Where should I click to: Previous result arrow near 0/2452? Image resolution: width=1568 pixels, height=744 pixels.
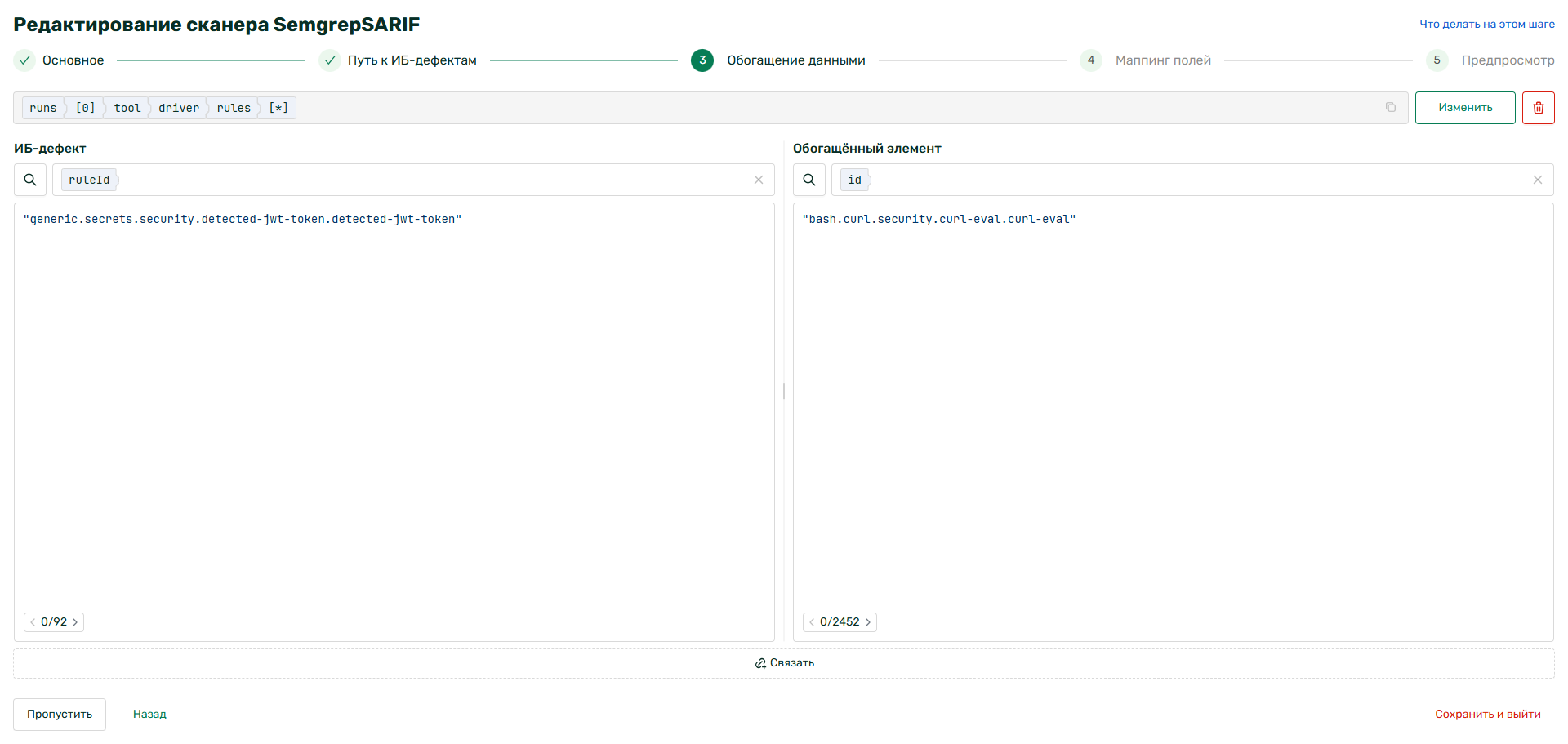[812, 622]
